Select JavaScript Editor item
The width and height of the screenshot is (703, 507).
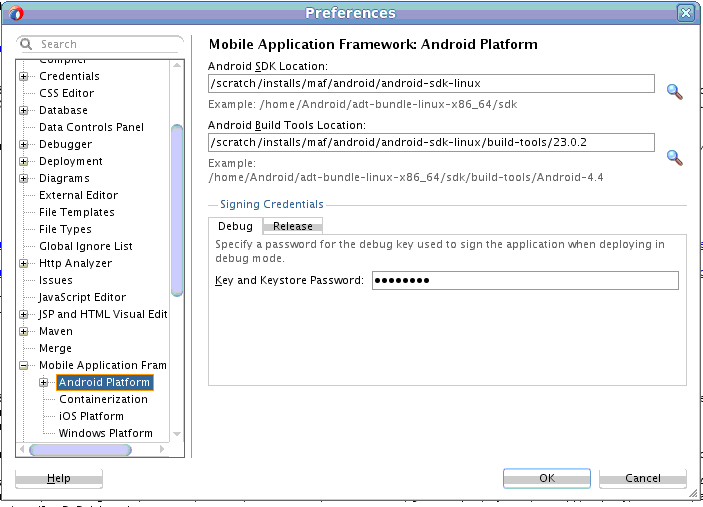(x=82, y=298)
